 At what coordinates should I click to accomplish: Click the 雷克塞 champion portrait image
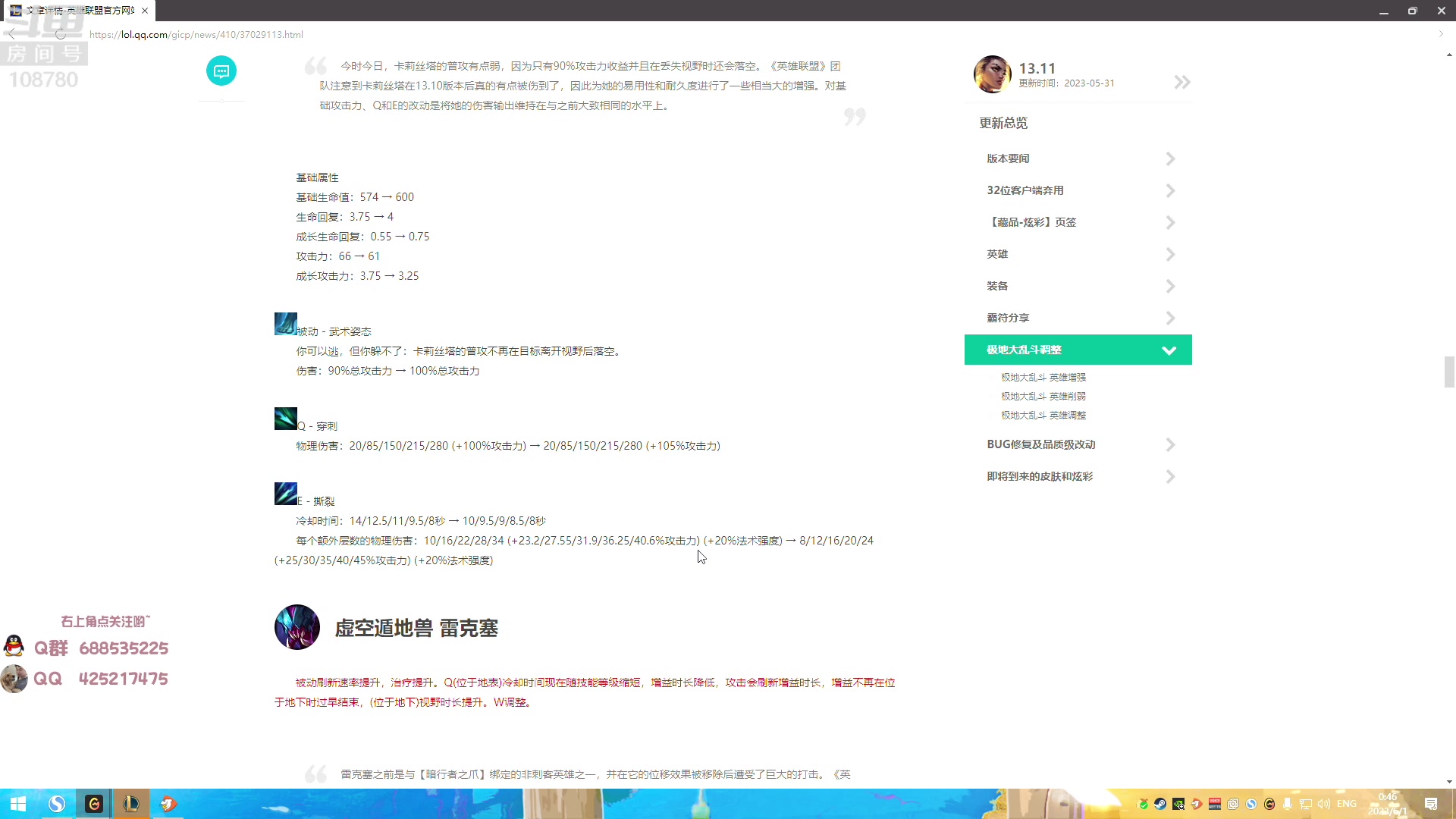(x=297, y=627)
